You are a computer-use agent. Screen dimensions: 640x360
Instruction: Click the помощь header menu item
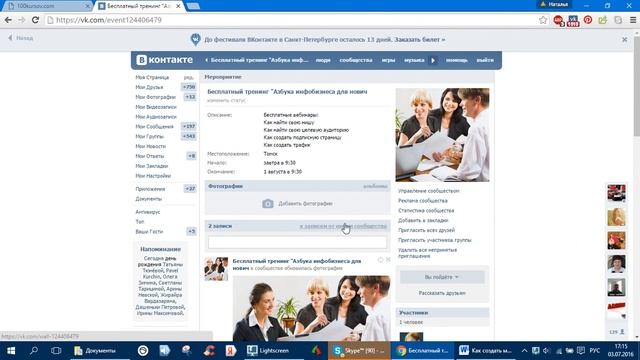(456, 60)
